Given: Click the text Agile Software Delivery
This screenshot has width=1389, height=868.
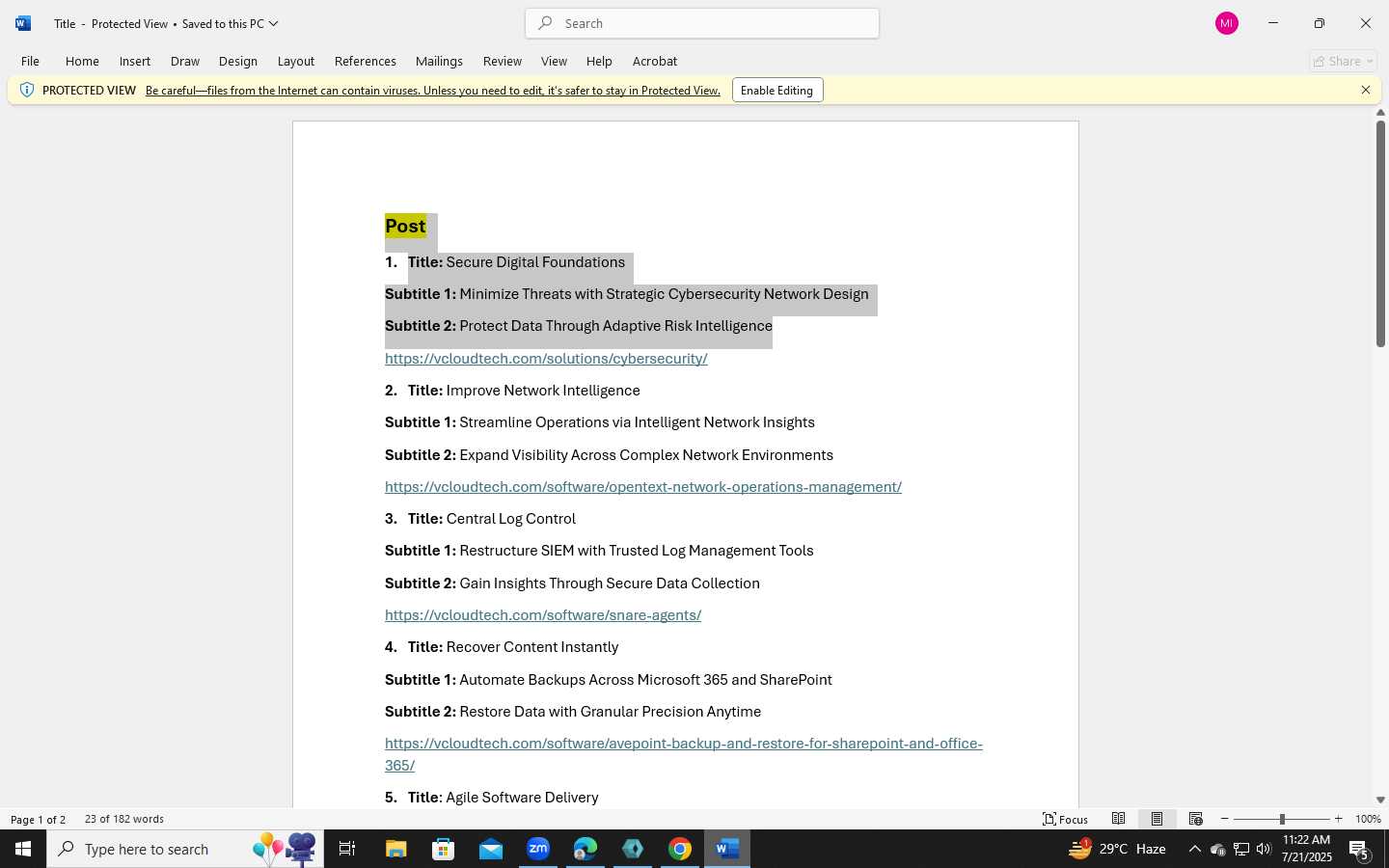Looking at the screenshot, I should coord(522,798).
